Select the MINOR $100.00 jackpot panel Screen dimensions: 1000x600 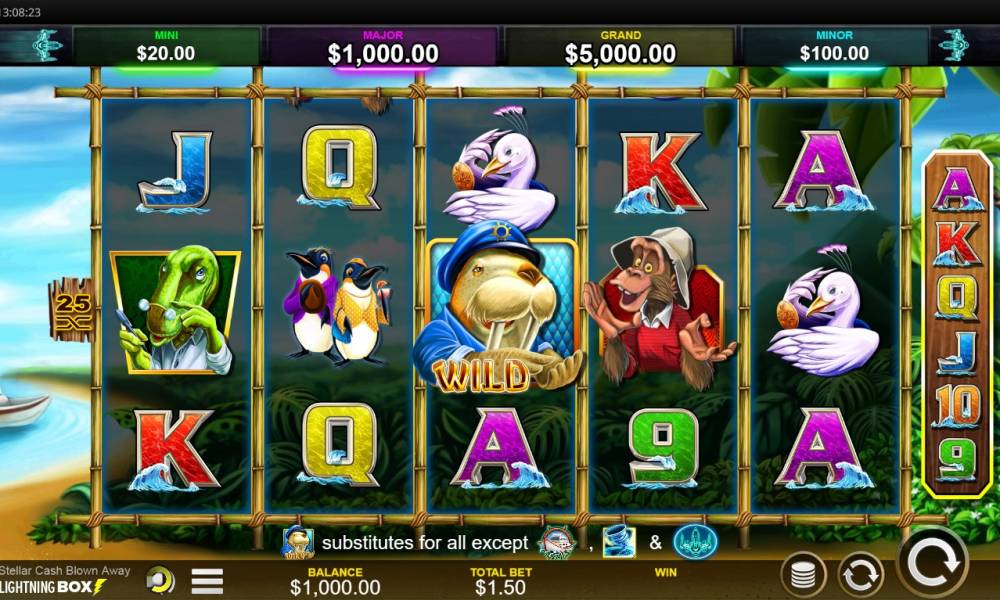pos(834,46)
